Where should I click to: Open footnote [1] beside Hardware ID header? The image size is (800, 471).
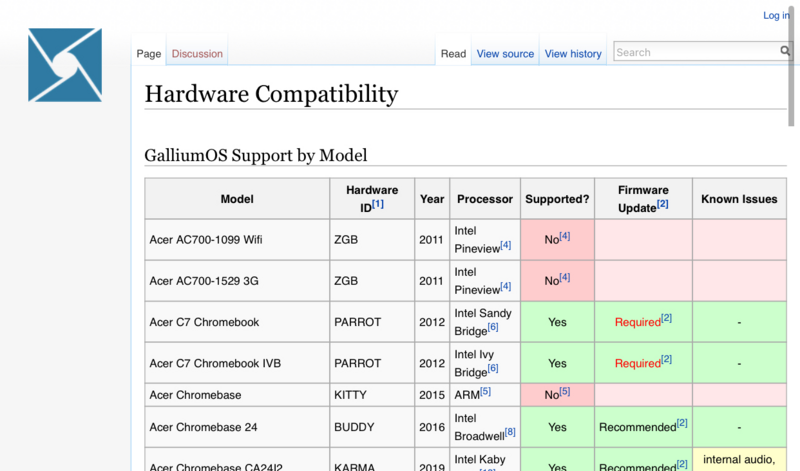(378, 204)
